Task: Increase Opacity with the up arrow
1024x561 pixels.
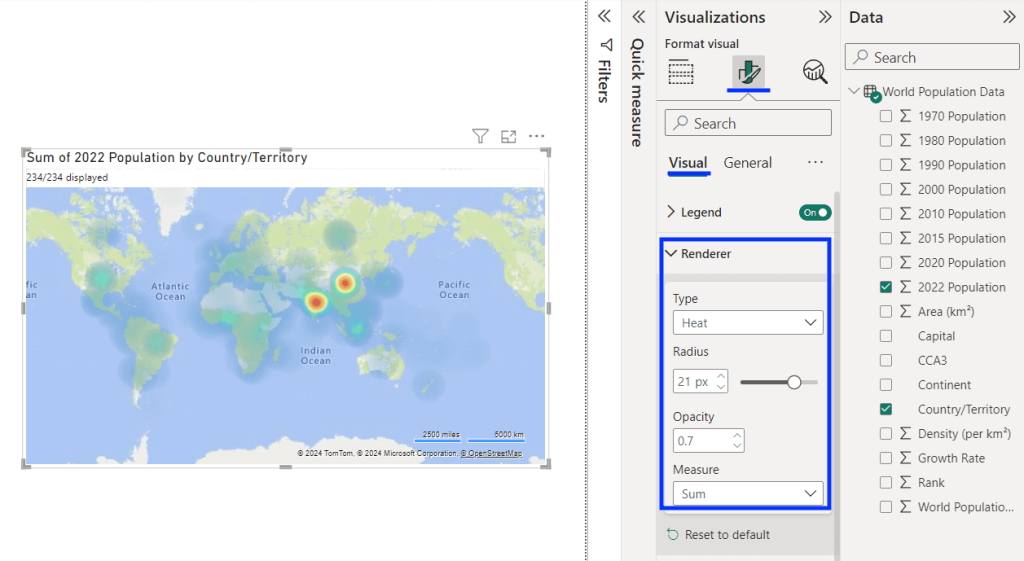Action: click(x=737, y=435)
